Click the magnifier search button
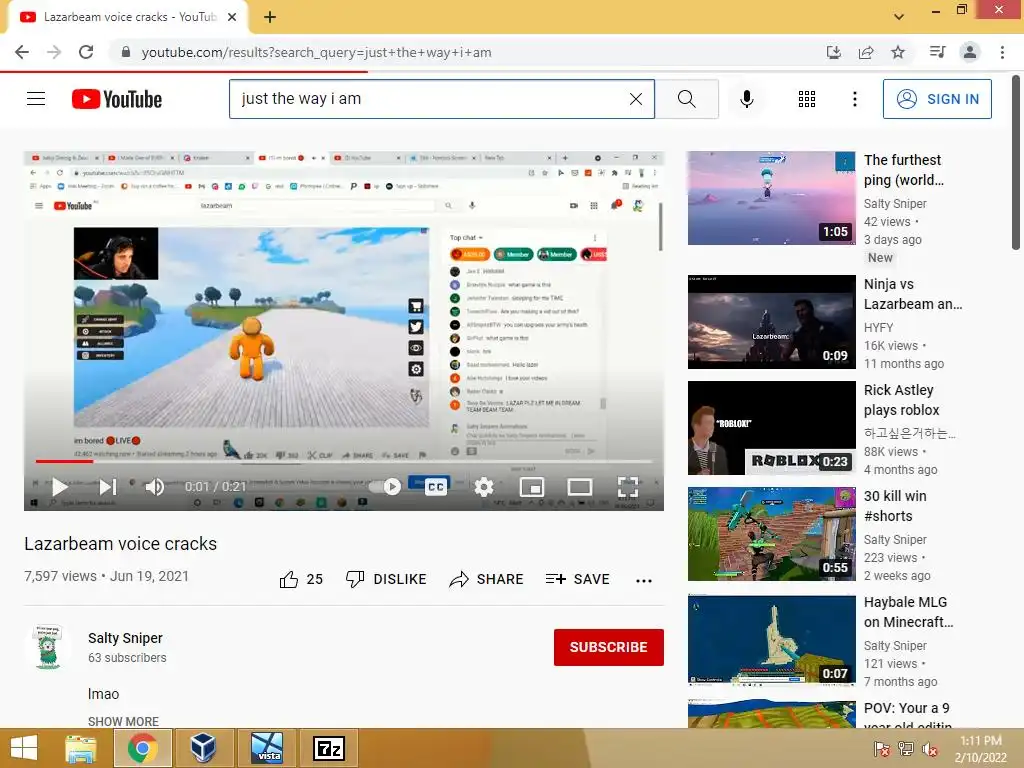1024x768 pixels. click(x=686, y=99)
